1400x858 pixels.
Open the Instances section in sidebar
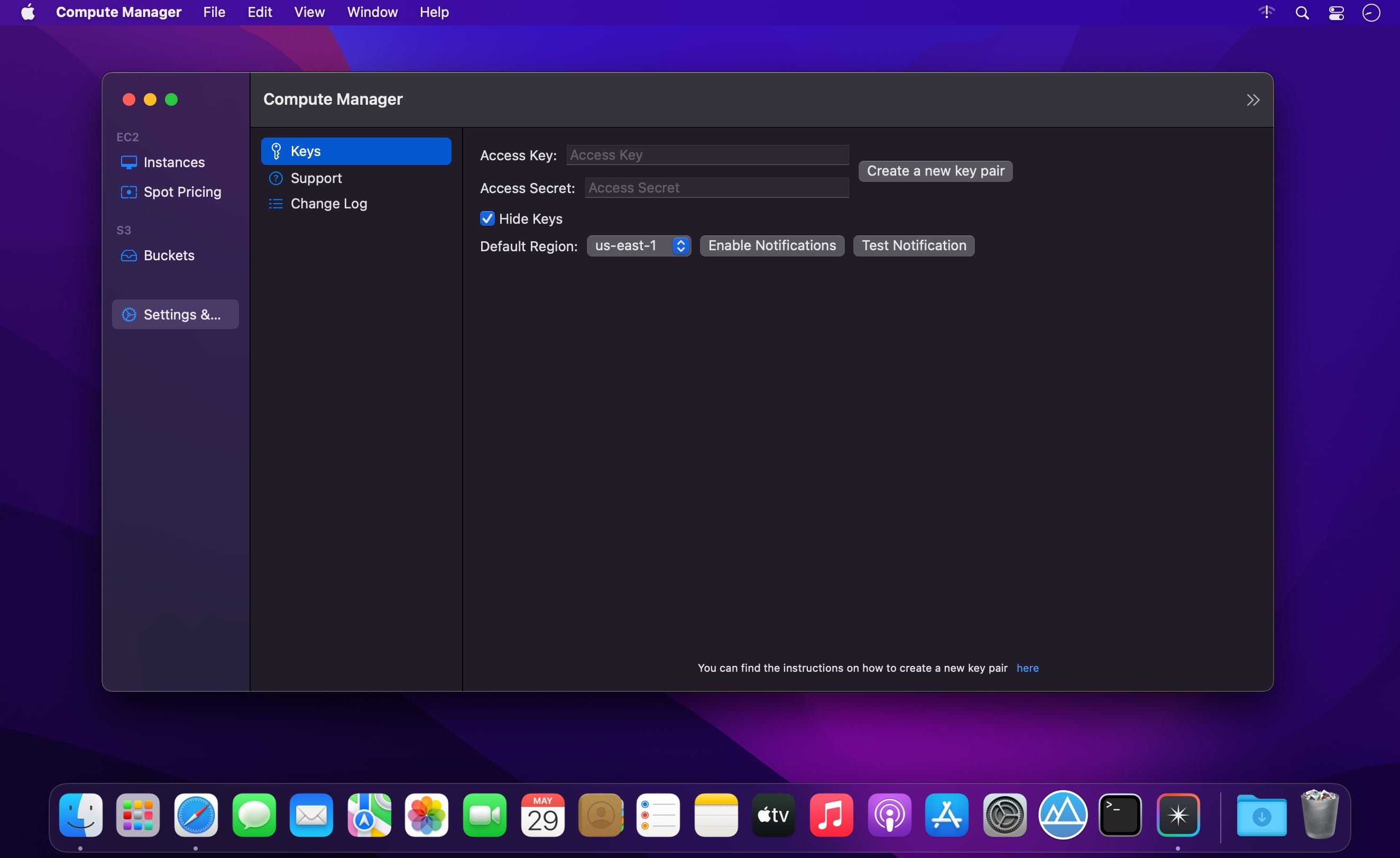click(x=173, y=162)
